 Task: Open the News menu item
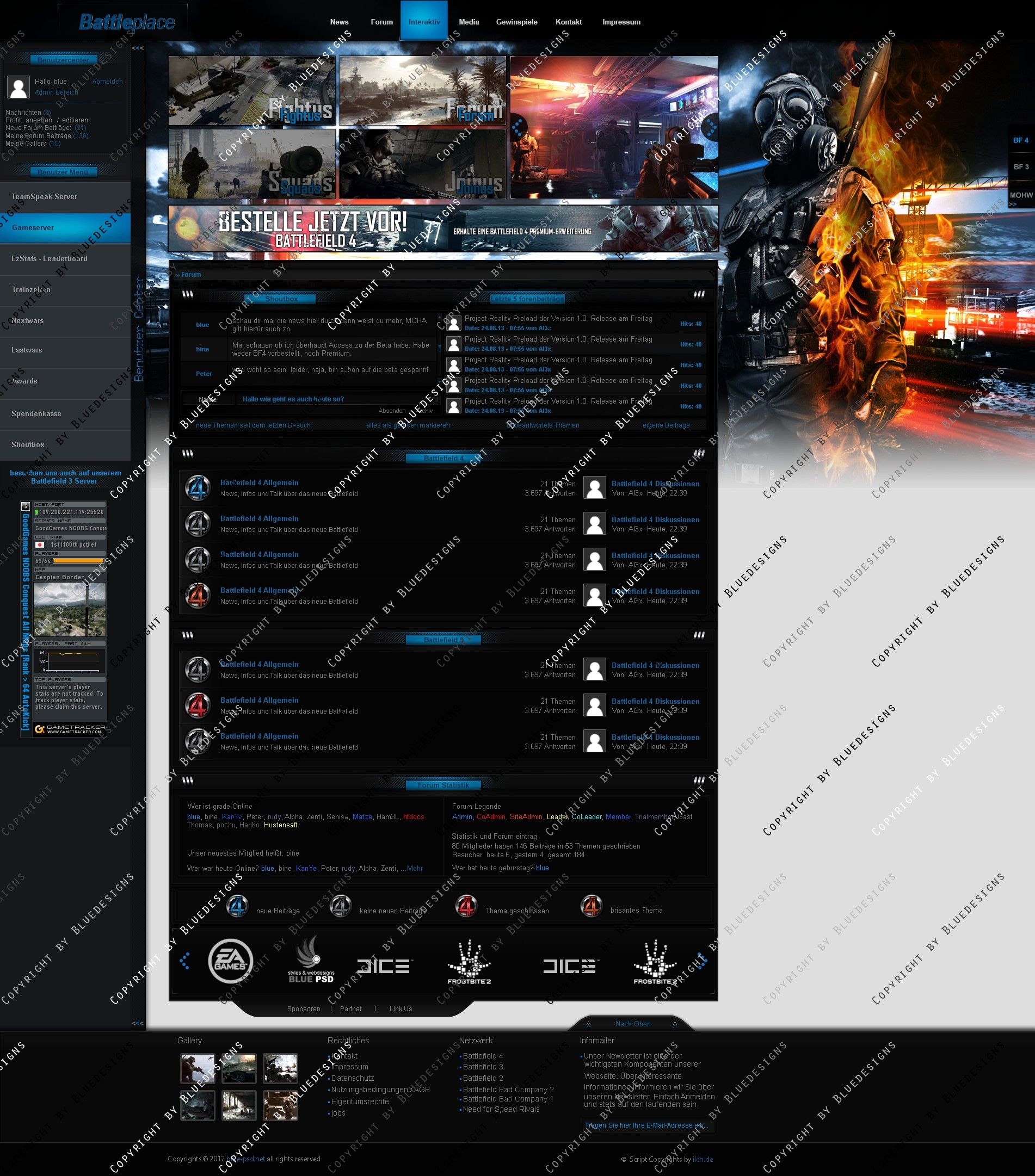tap(339, 22)
